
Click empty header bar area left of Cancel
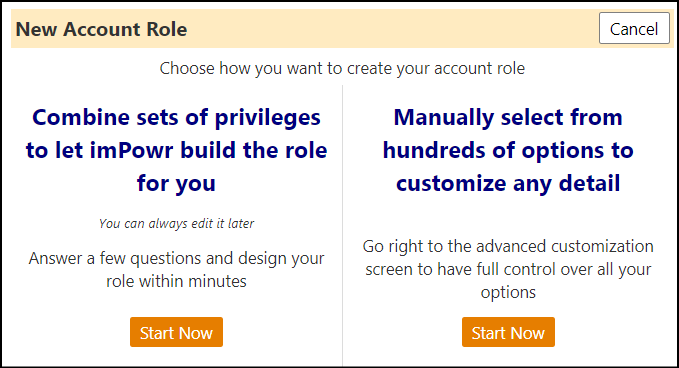(x=390, y=29)
